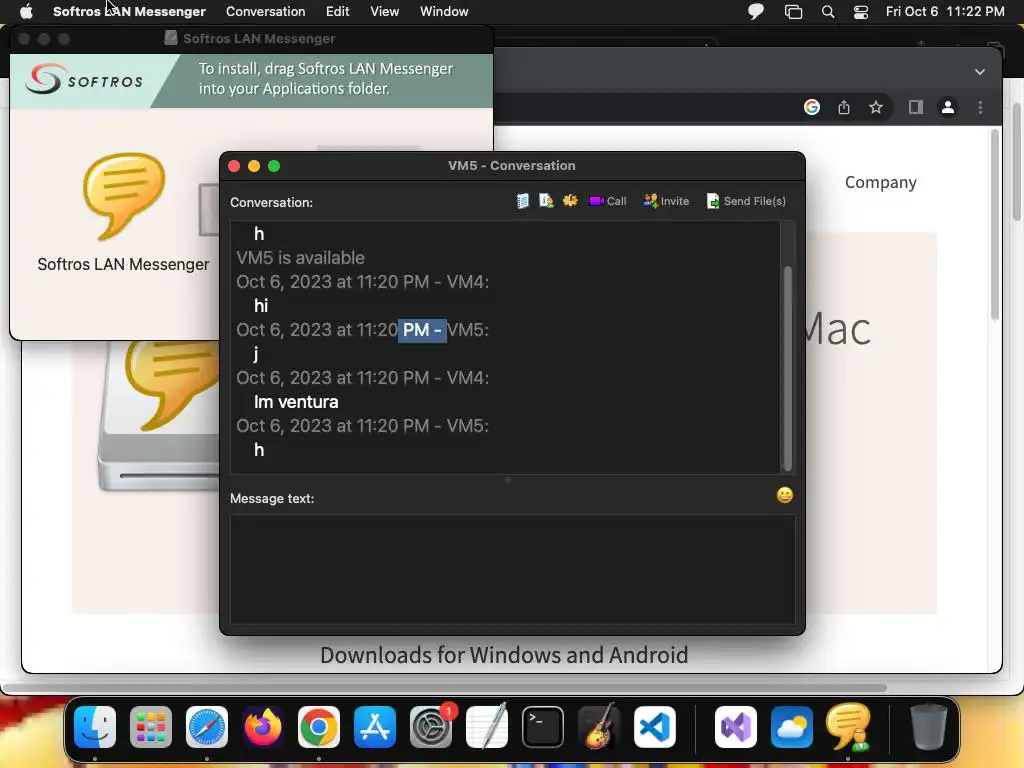Open TextEdit from the Dock
The image size is (1024, 768).
click(487, 727)
